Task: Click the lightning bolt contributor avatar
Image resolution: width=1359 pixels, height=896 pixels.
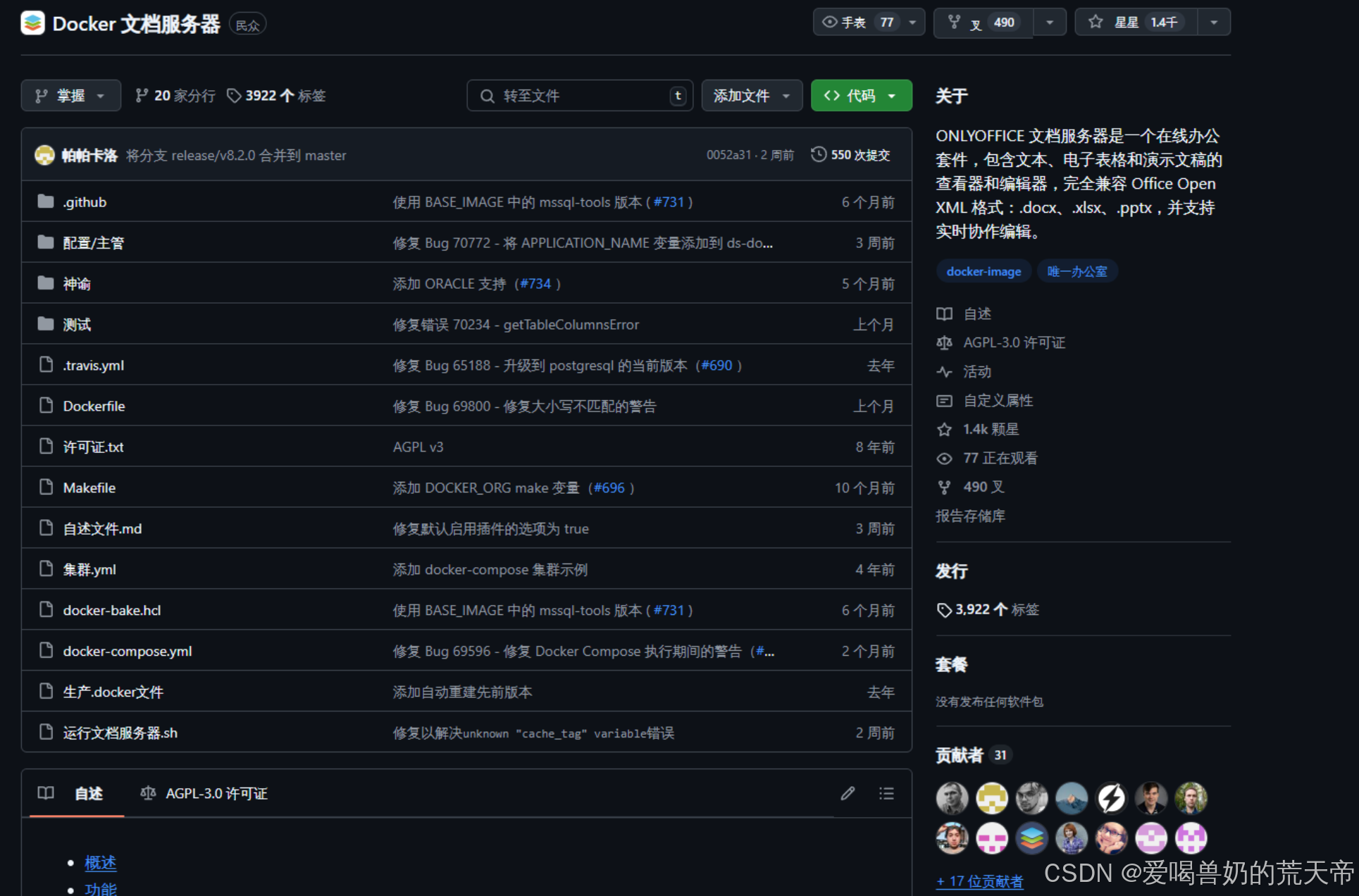Action: [x=1111, y=798]
